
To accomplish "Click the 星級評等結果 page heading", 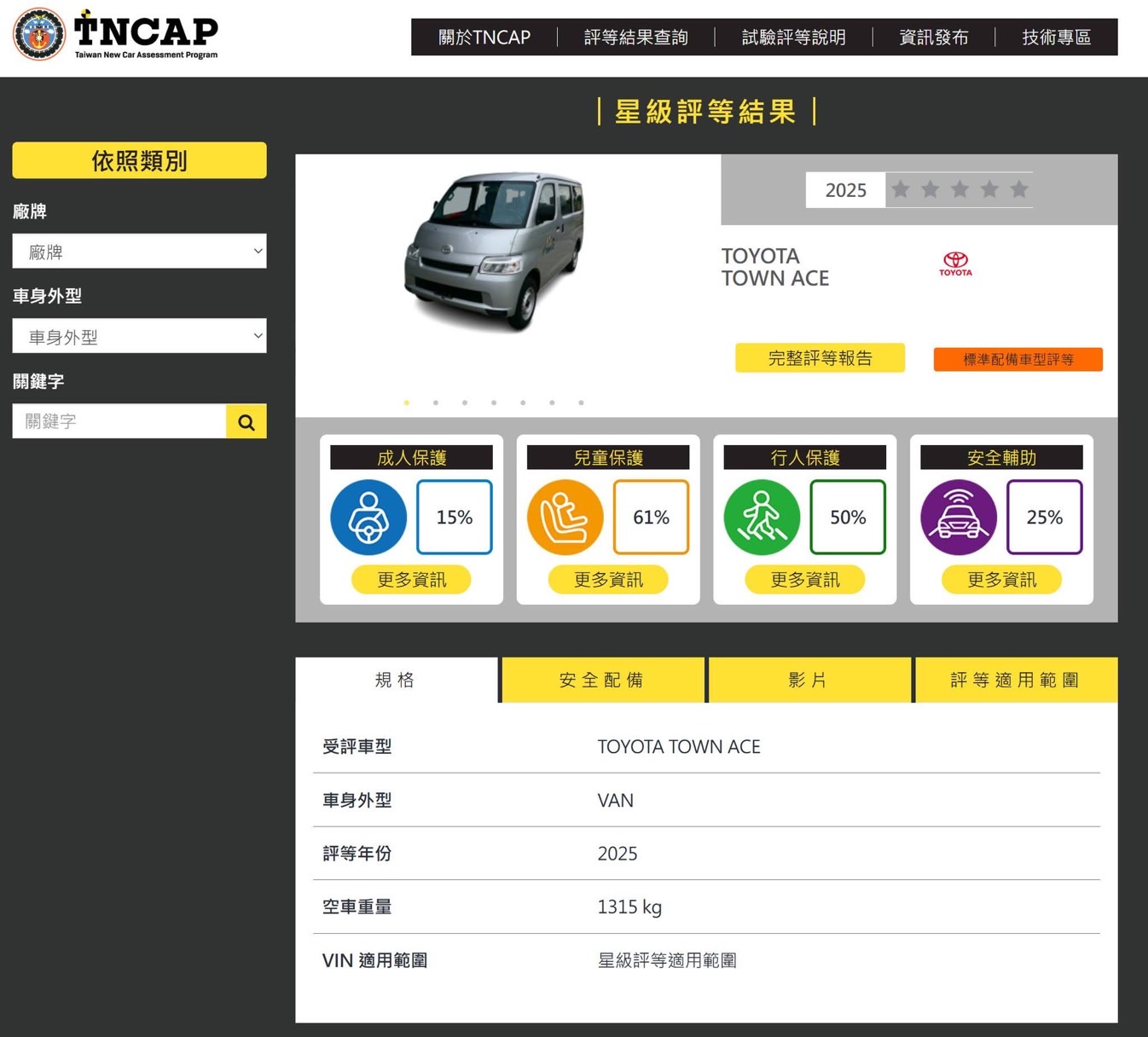I will click(x=706, y=112).
